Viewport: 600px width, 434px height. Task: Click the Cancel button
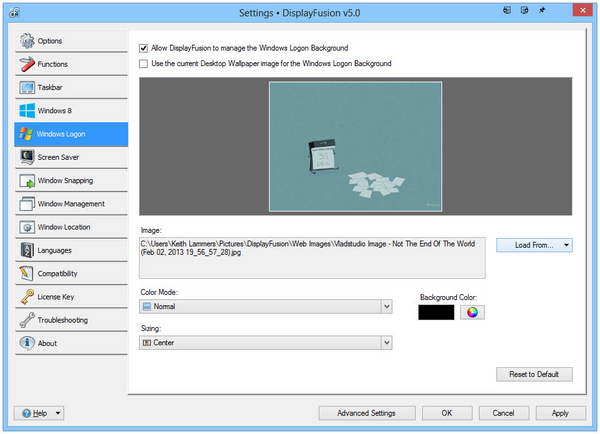(x=504, y=413)
